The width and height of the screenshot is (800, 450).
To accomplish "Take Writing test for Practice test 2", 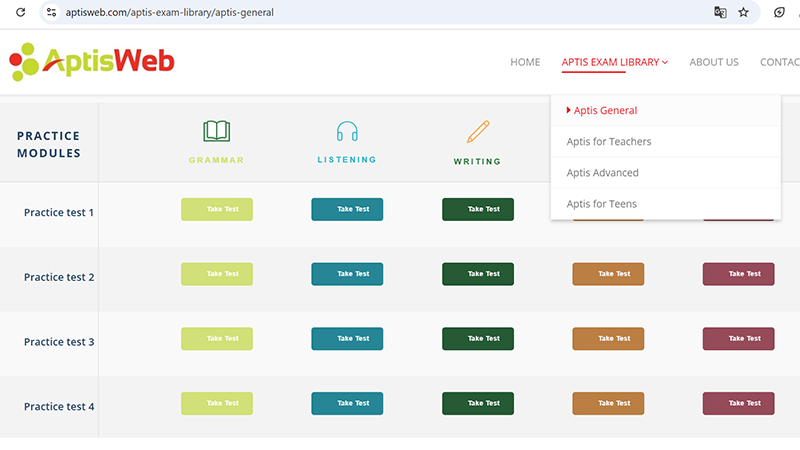I will click(x=478, y=274).
